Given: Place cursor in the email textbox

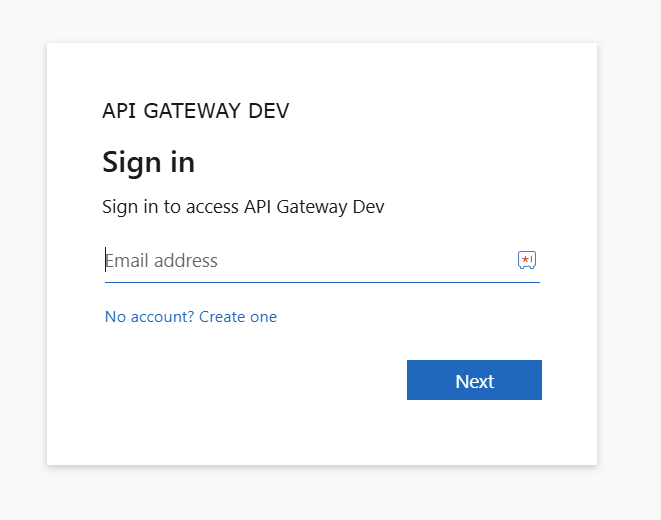Looking at the screenshot, I should [322, 261].
